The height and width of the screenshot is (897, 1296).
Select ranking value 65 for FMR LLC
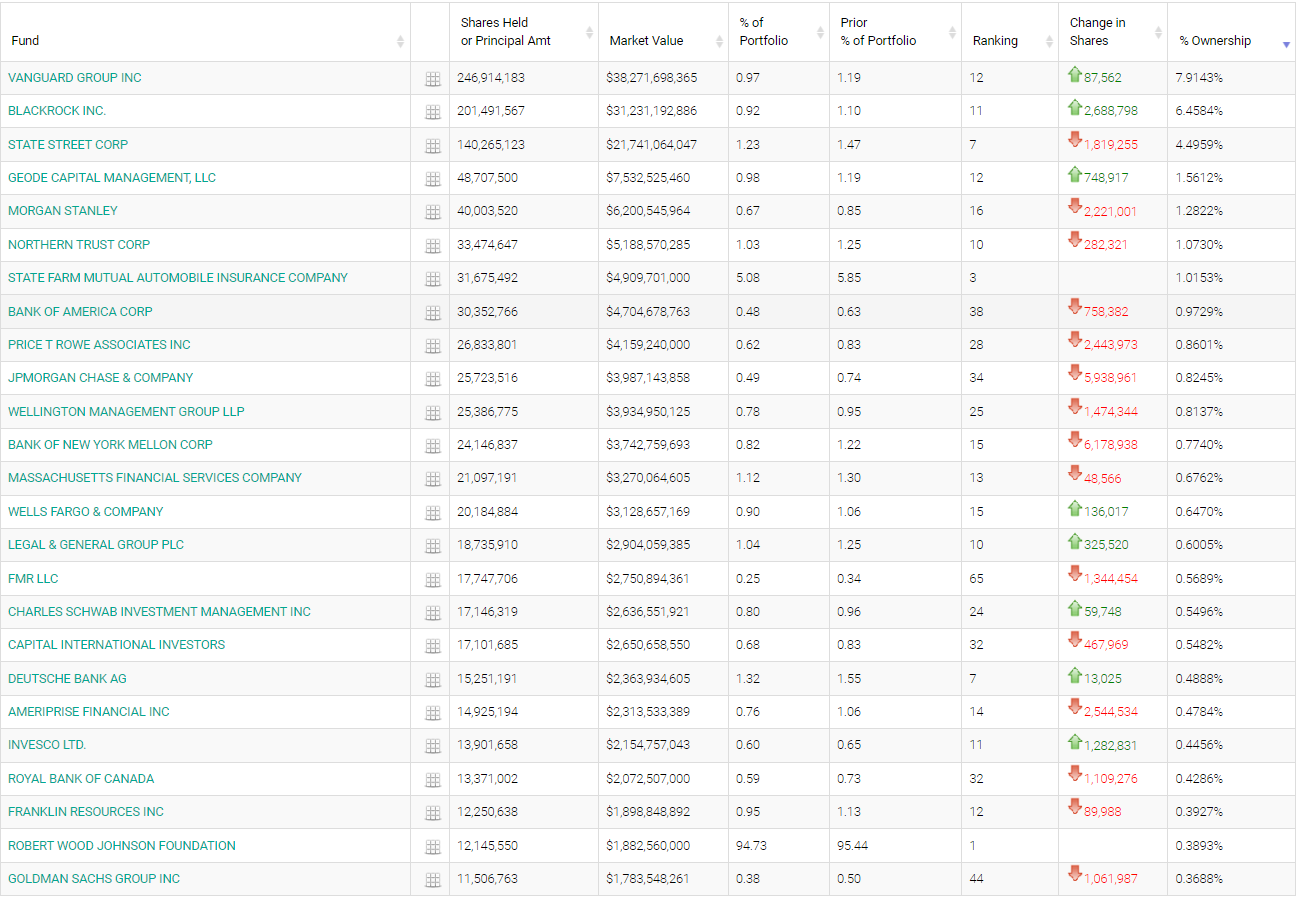(x=976, y=578)
